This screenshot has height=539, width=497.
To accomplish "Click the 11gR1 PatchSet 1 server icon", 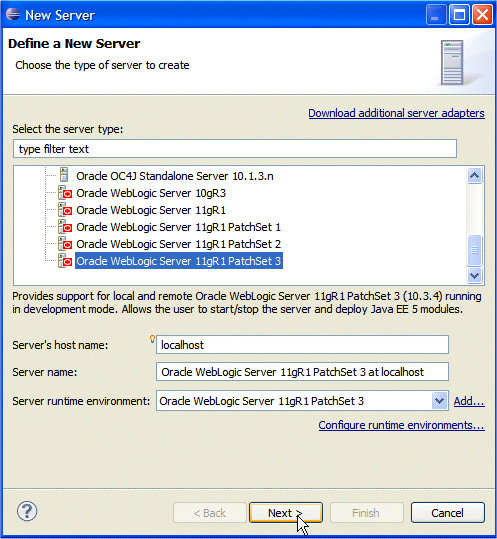I will coord(65,227).
